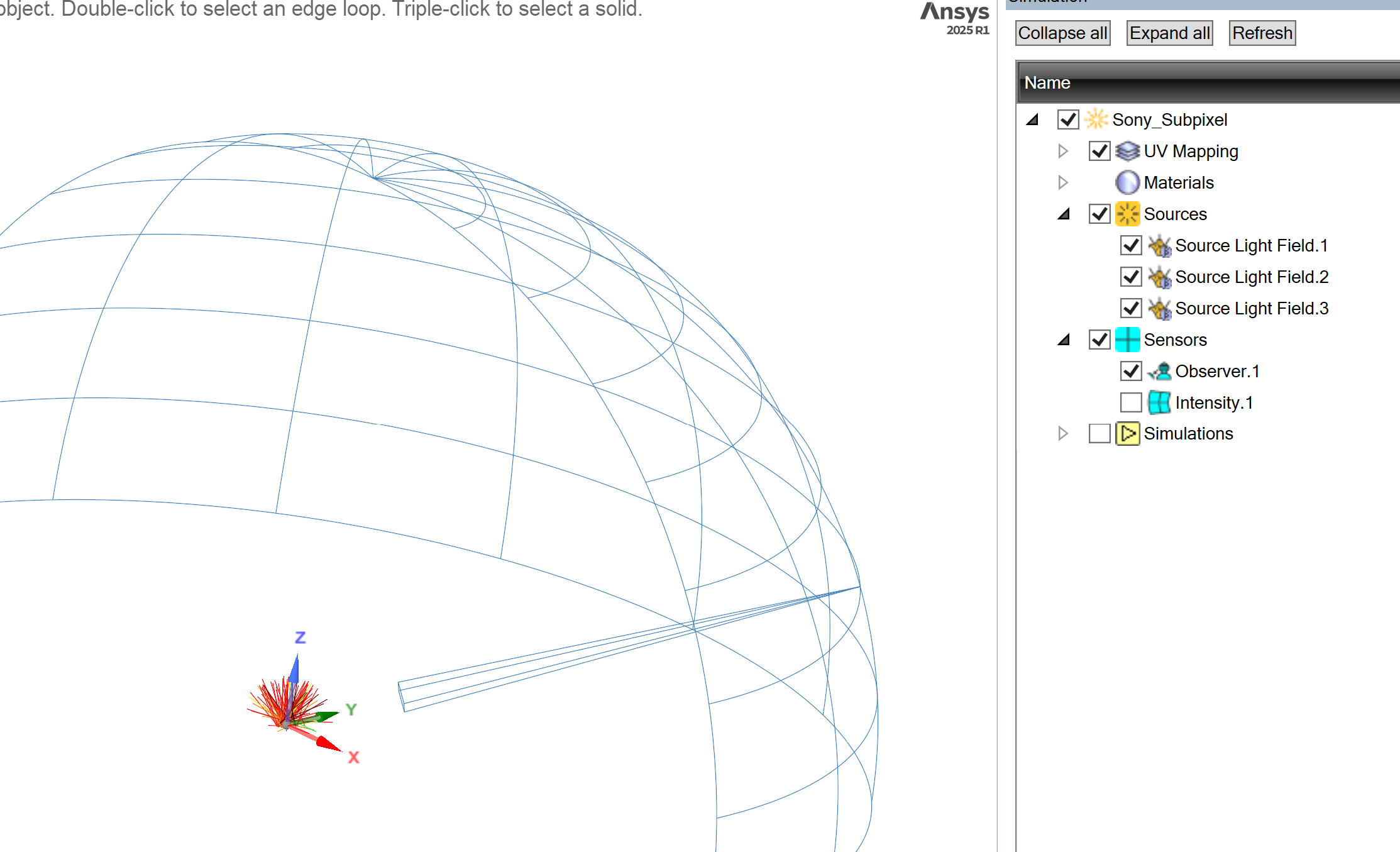The height and width of the screenshot is (852, 1400).
Task: Expand the Materials node
Action: (x=1063, y=182)
